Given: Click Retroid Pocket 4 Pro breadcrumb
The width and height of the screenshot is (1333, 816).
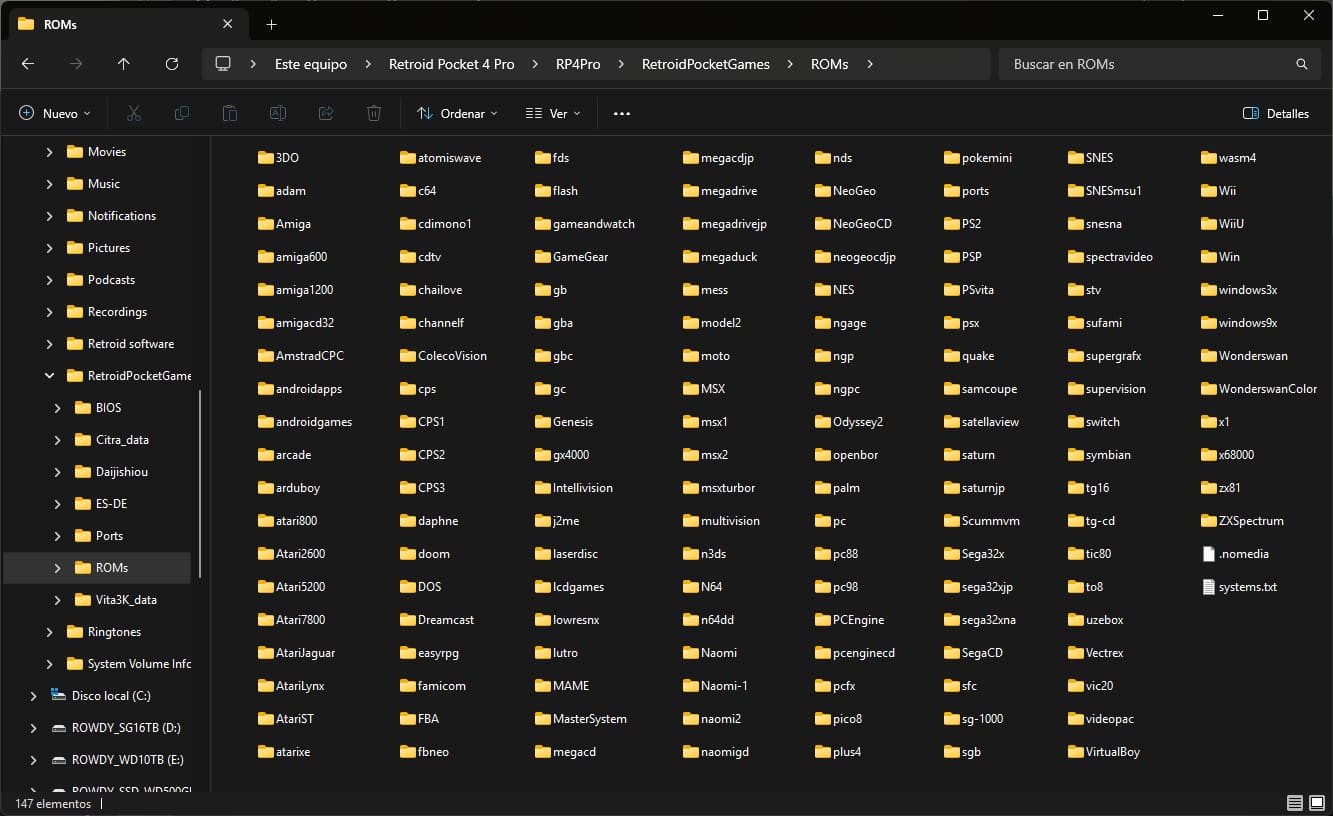Looking at the screenshot, I should (x=452, y=64).
